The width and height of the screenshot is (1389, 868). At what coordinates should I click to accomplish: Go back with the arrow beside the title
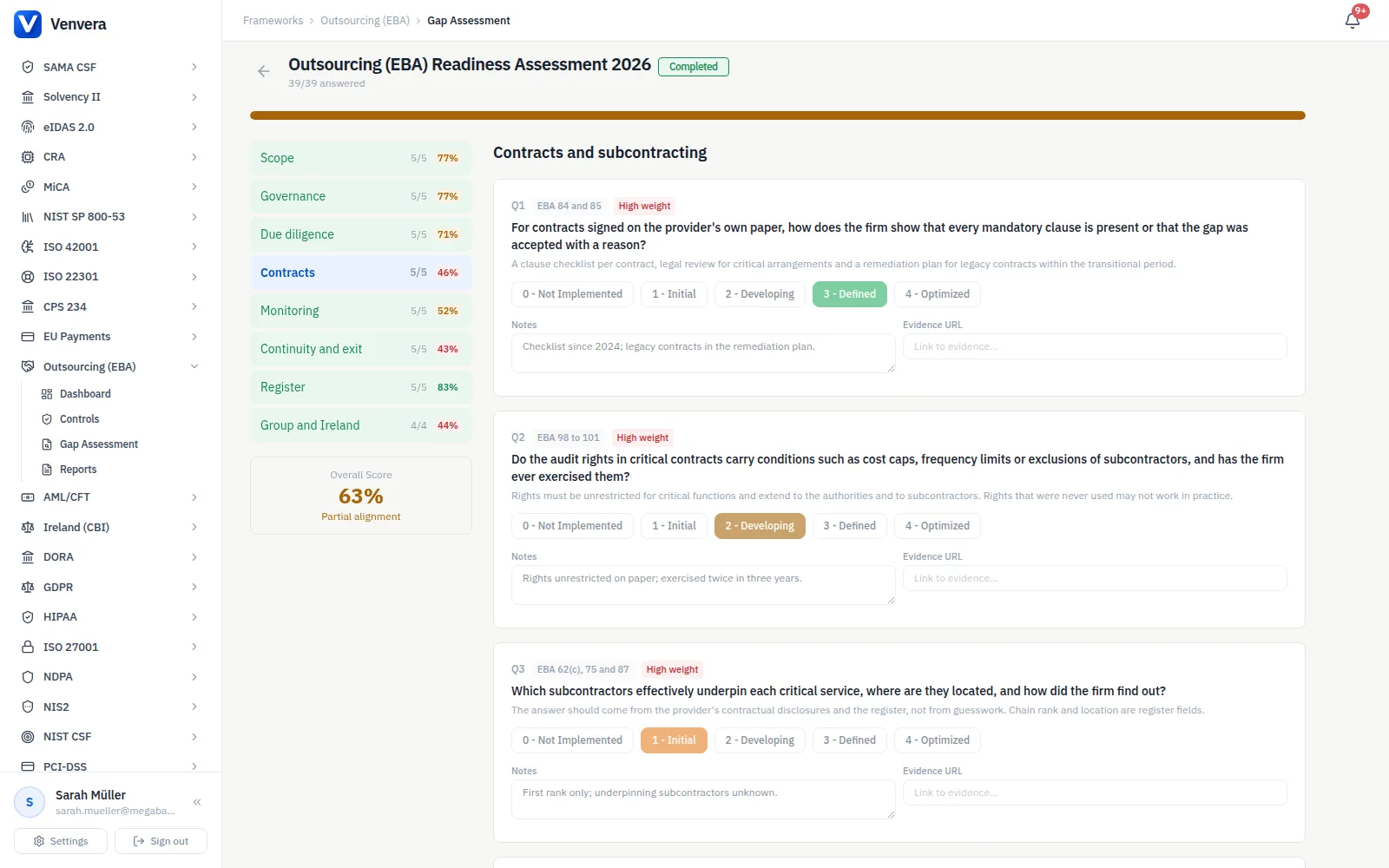(x=264, y=71)
